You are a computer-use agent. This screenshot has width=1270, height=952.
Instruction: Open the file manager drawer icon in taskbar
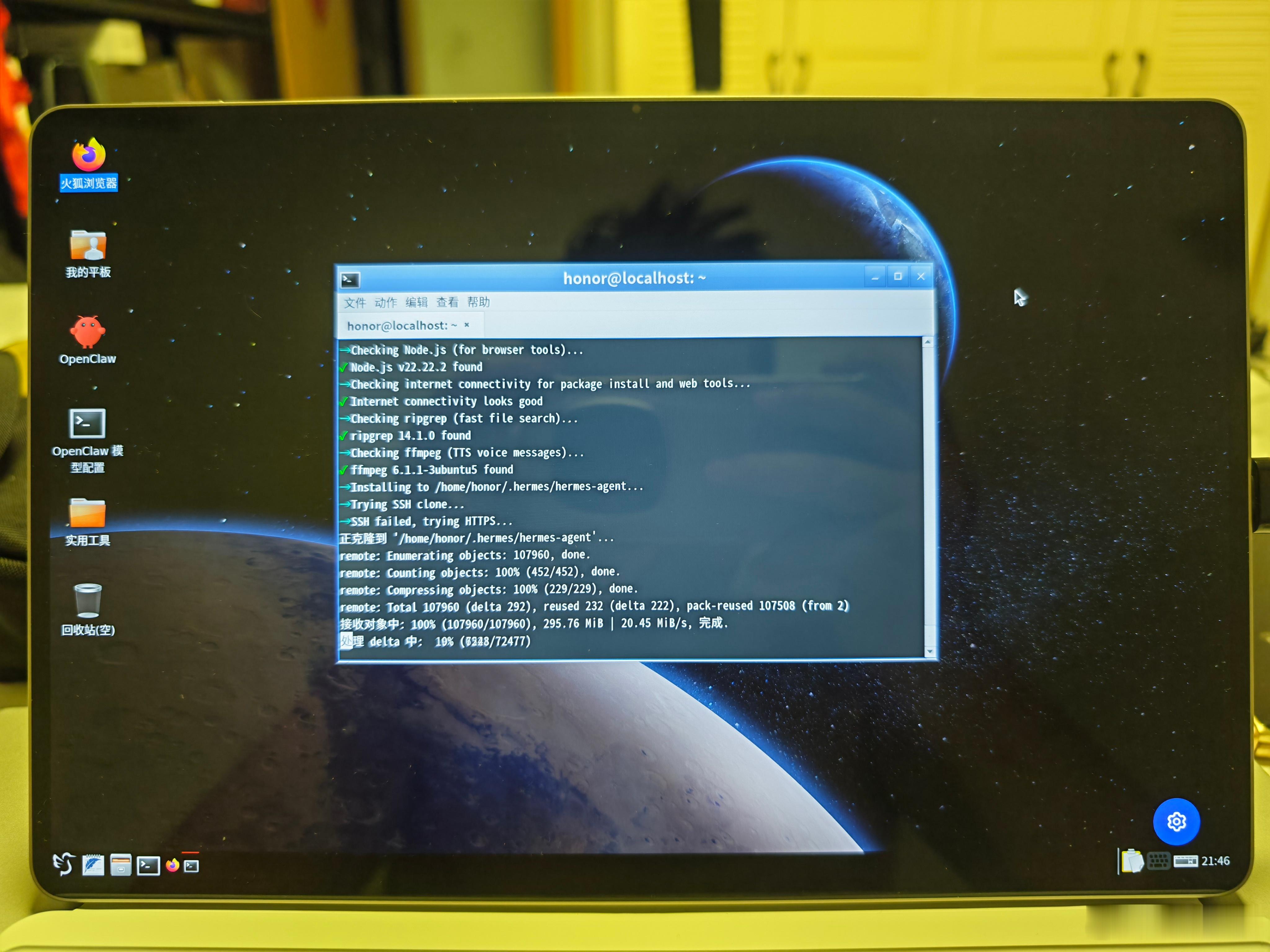pyautogui.click(x=121, y=865)
